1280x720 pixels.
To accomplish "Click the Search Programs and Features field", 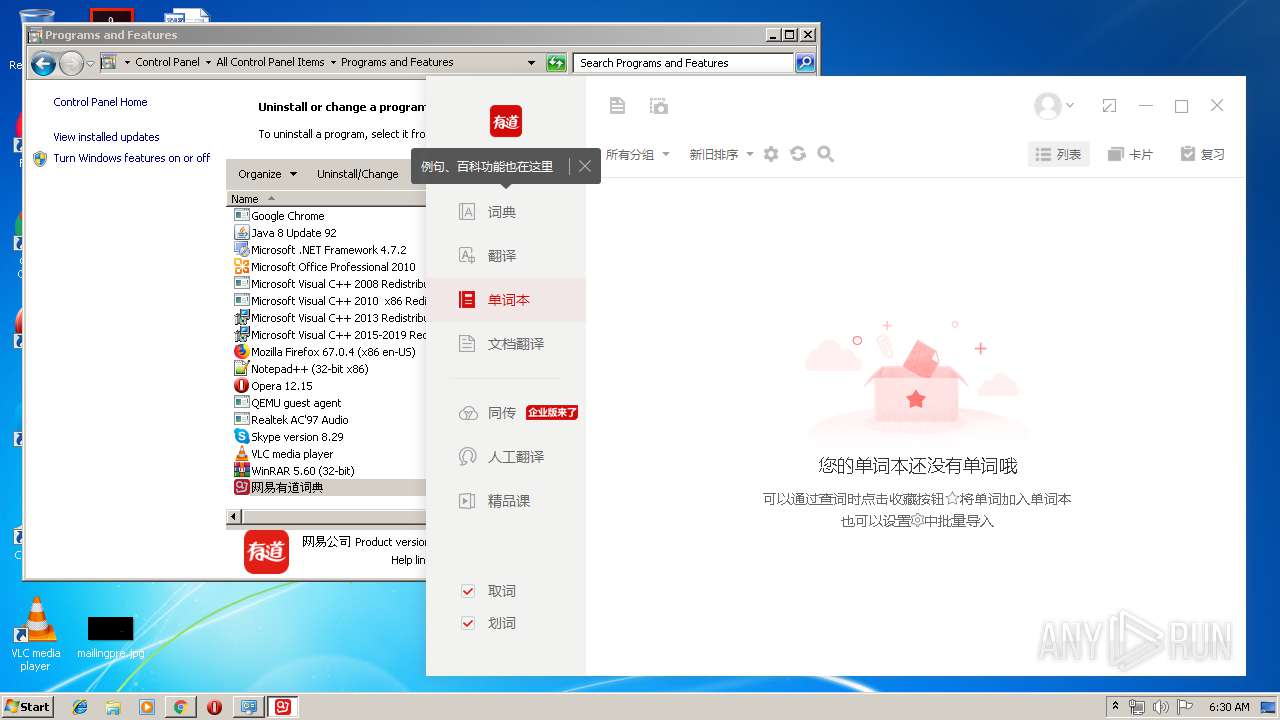I will tap(685, 63).
